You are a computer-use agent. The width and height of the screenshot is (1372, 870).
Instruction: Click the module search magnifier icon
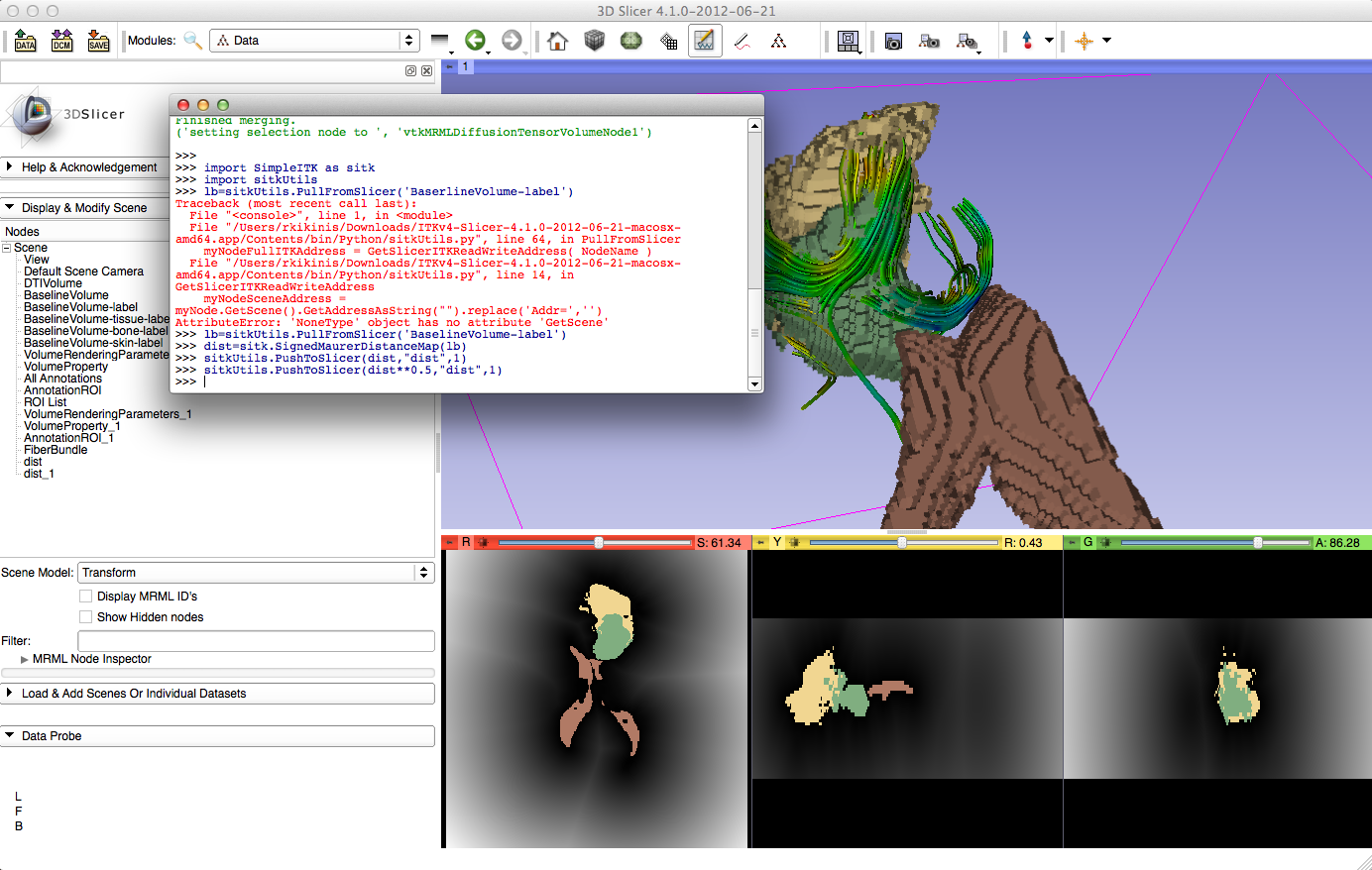tap(192, 41)
